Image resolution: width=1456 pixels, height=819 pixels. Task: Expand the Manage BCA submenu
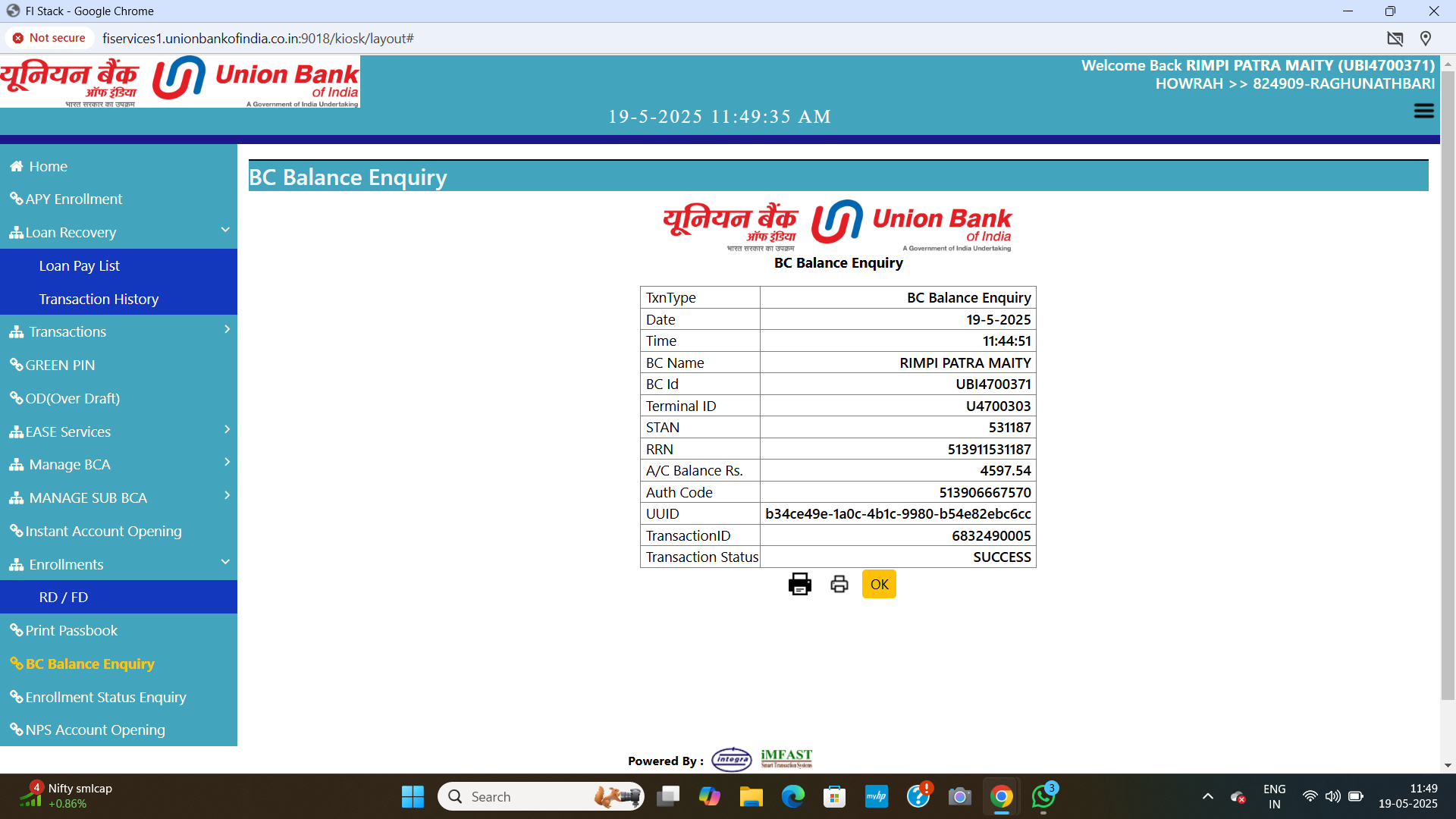[x=227, y=462]
